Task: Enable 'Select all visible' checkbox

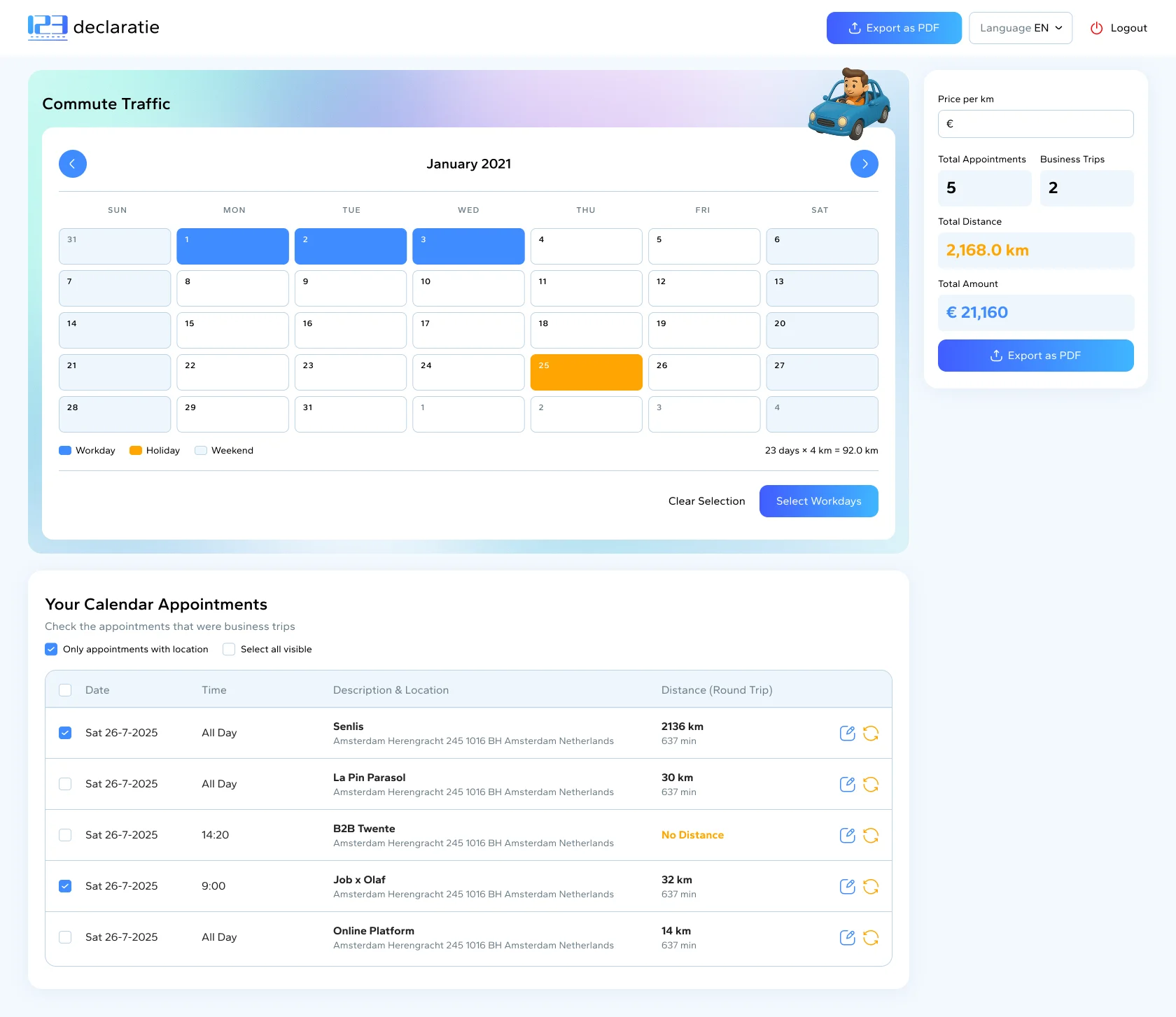Action: 228,649
